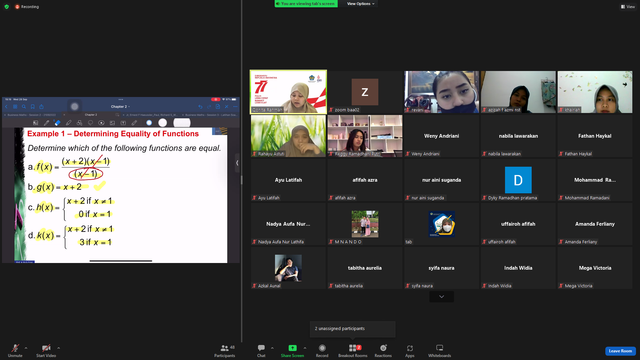The width and height of the screenshot is (640, 360).
Task: Click the green encryption shield icon
Action: click(7, 7)
